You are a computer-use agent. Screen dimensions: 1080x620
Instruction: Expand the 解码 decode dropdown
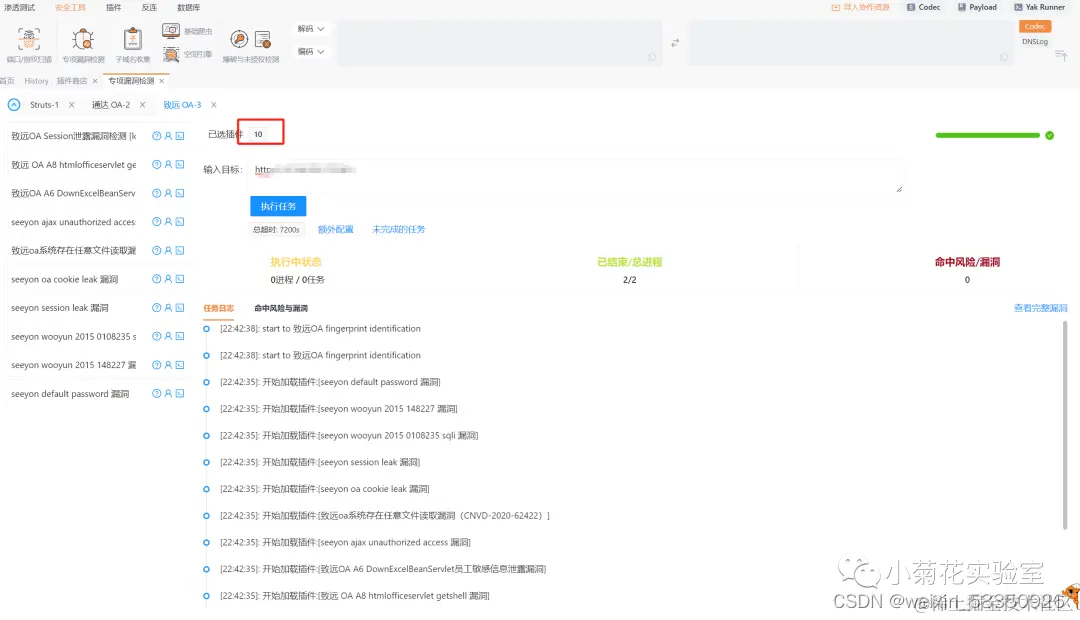click(x=311, y=29)
